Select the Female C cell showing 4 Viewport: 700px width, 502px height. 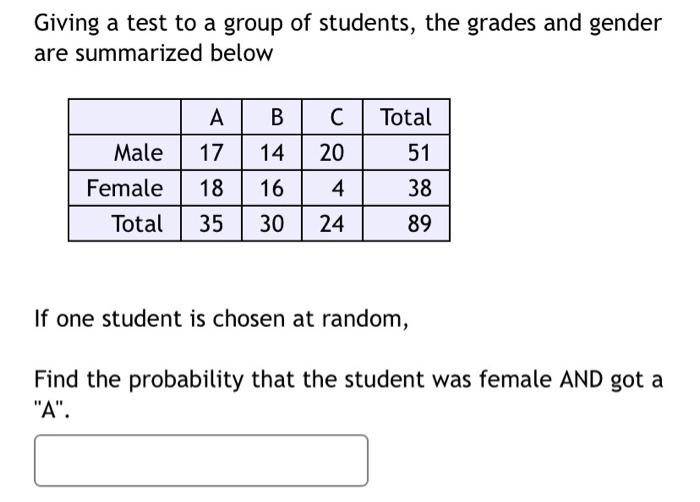pyautogui.click(x=332, y=188)
